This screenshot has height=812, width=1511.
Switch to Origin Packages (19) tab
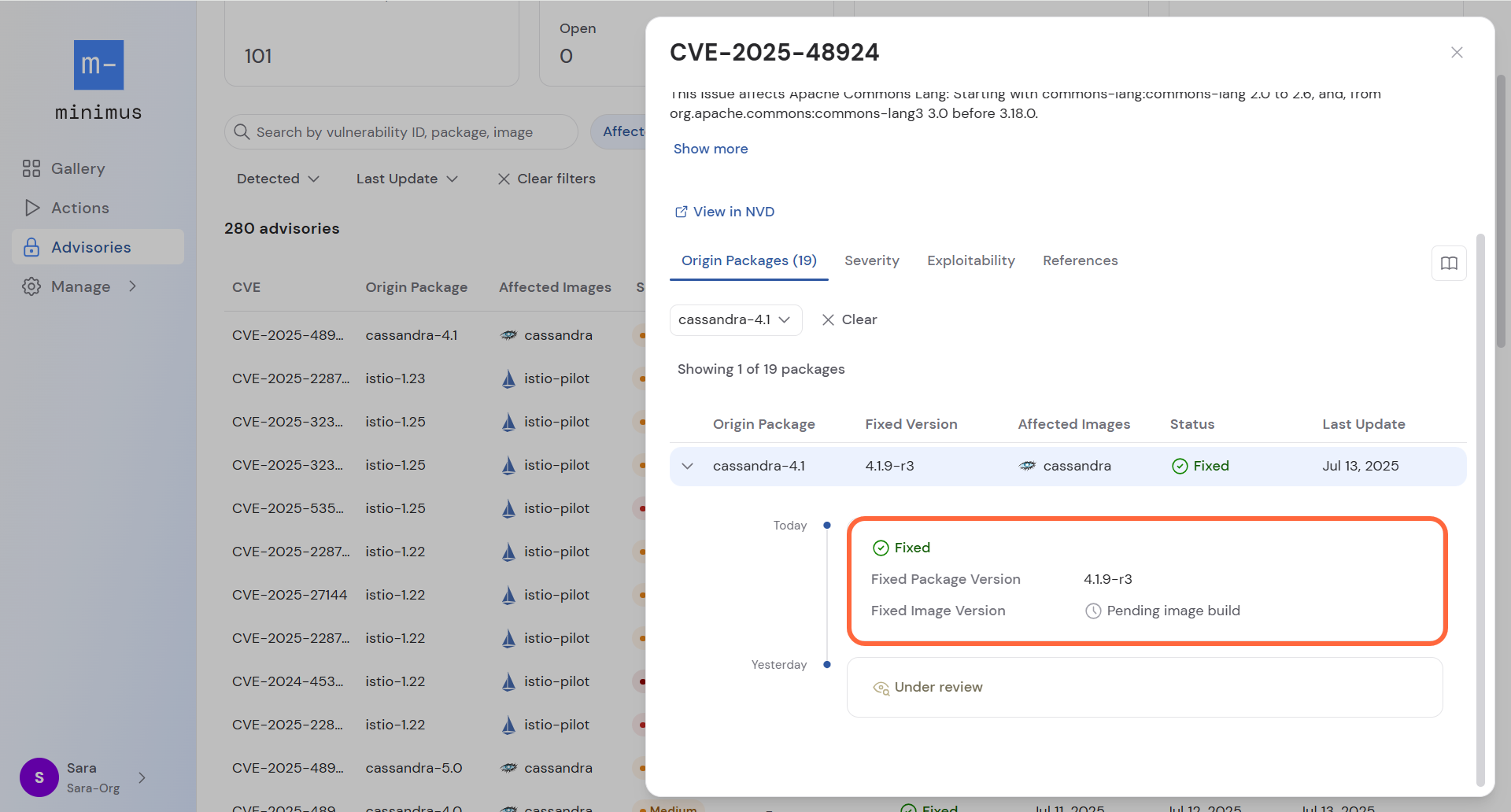(749, 260)
